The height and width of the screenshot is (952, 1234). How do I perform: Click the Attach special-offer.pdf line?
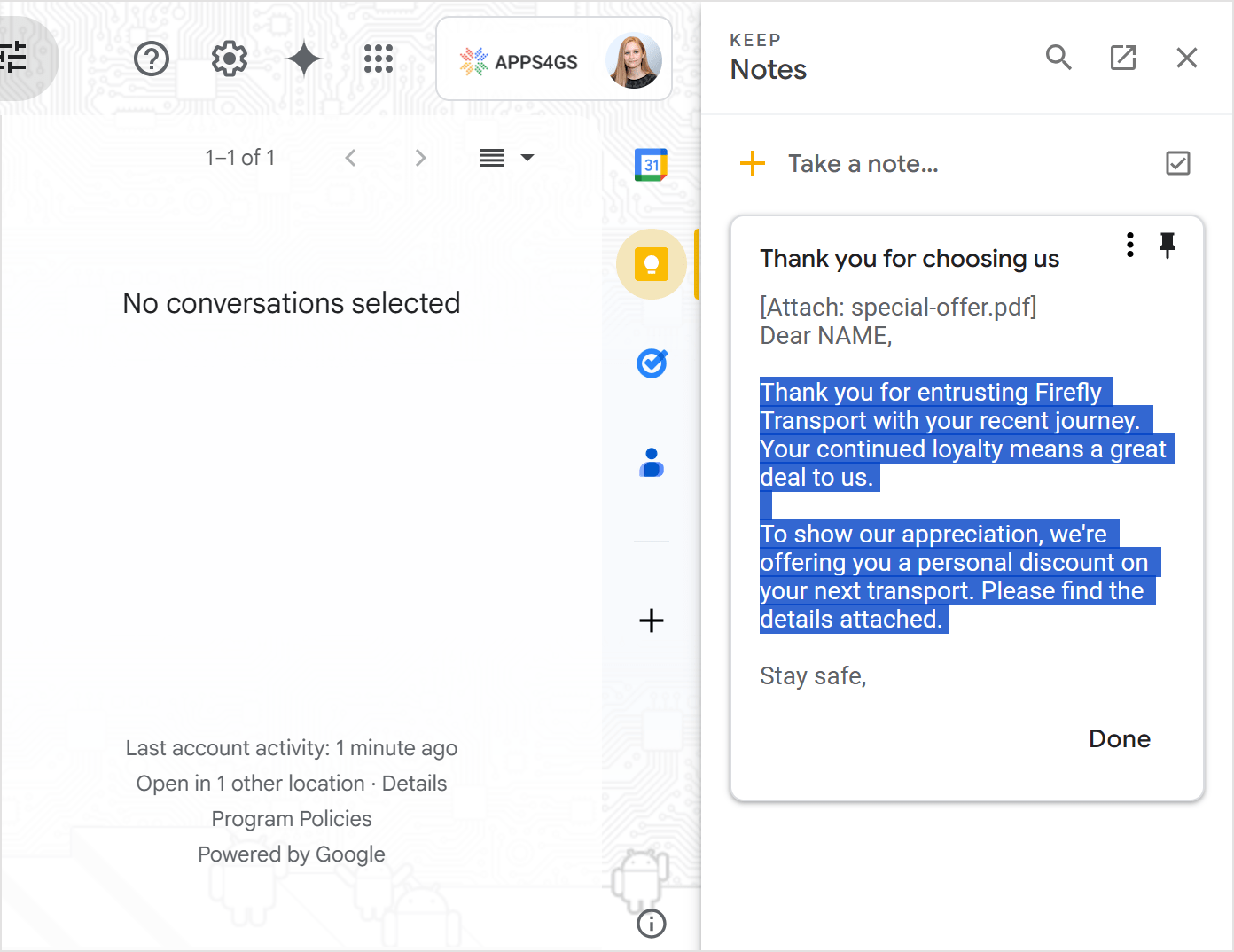click(898, 308)
